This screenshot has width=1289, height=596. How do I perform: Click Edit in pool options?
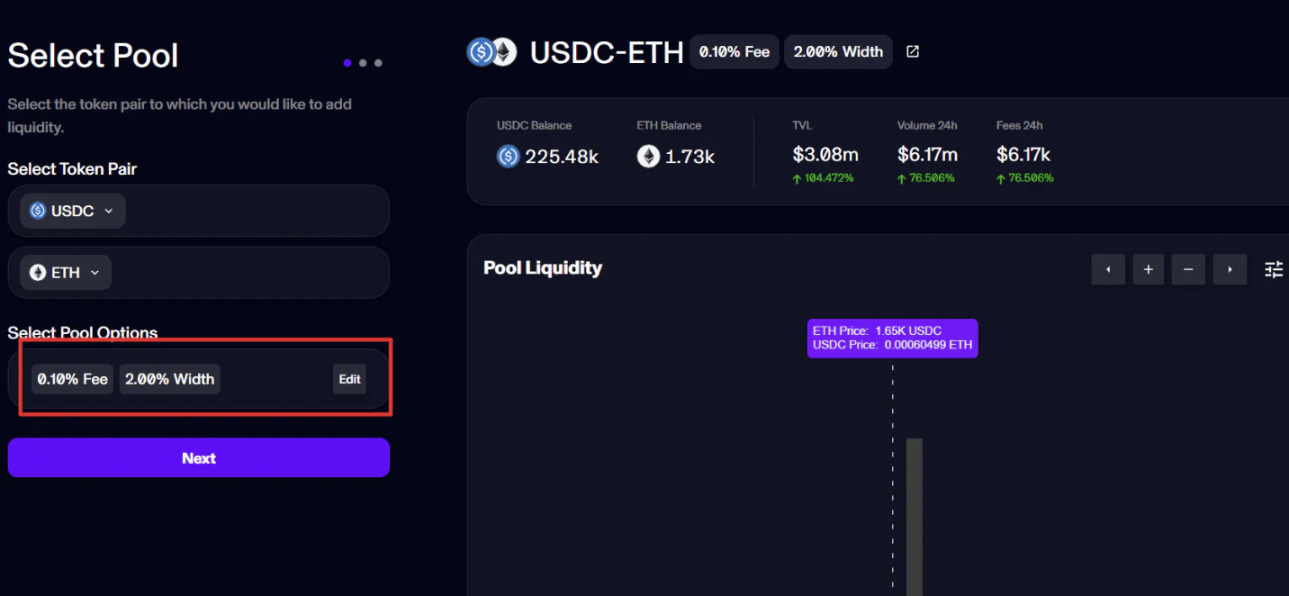[x=349, y=379]
